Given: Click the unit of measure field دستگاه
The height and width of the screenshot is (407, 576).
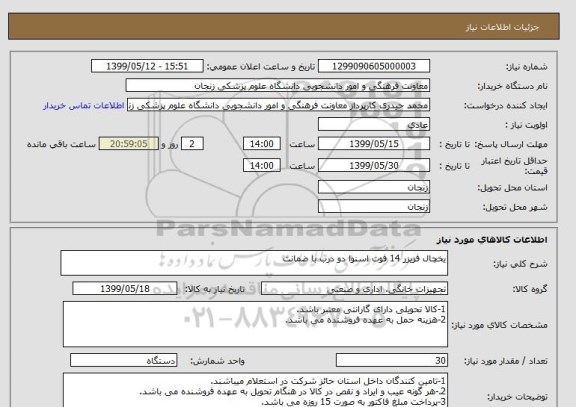Looking at the screenshot, I should click(123, 360).
